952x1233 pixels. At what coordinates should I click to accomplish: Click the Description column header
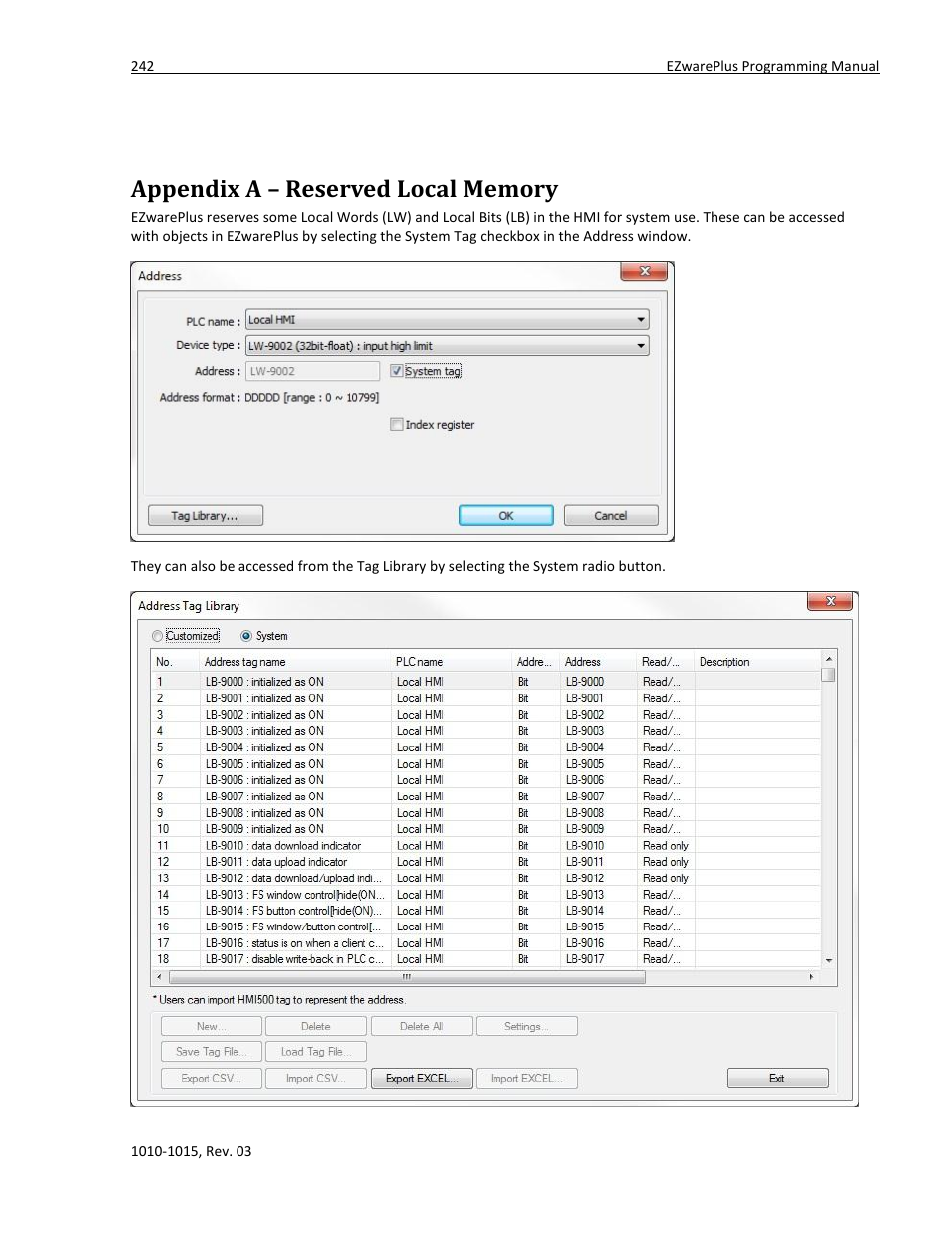[x=756, y=662]
